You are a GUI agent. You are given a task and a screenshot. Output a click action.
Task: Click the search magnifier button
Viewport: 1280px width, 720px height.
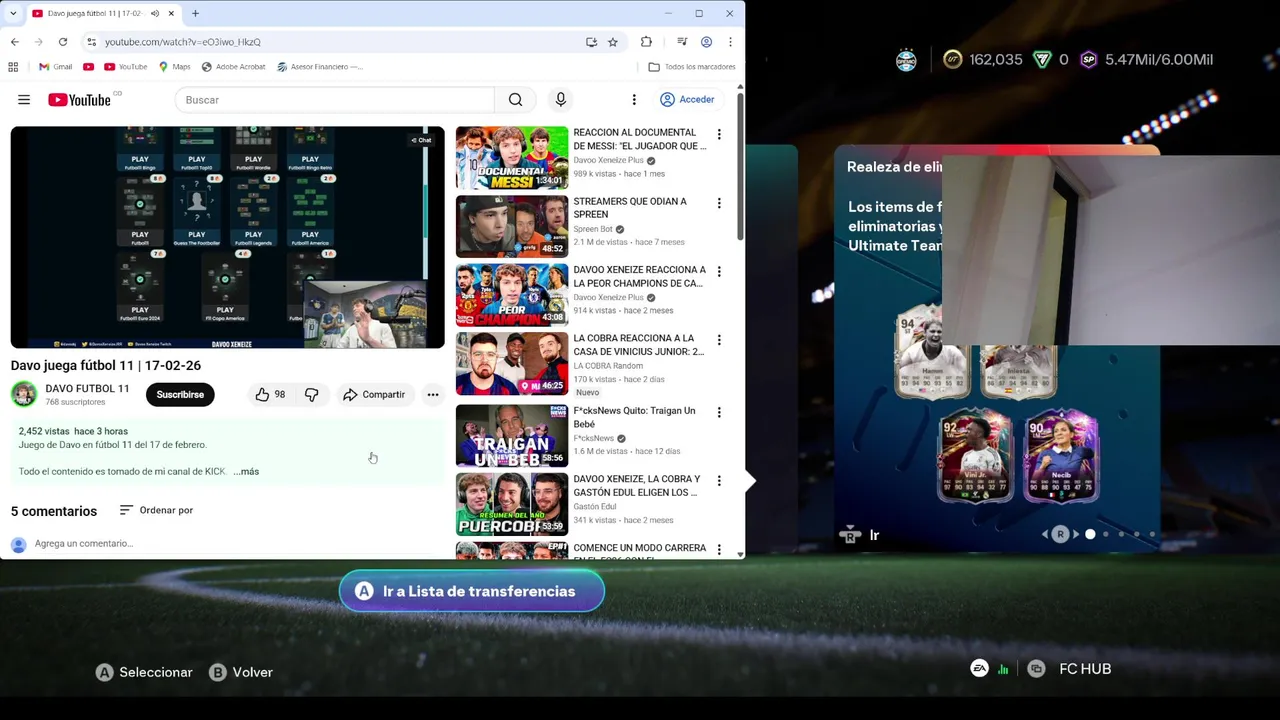coord(515,100)
